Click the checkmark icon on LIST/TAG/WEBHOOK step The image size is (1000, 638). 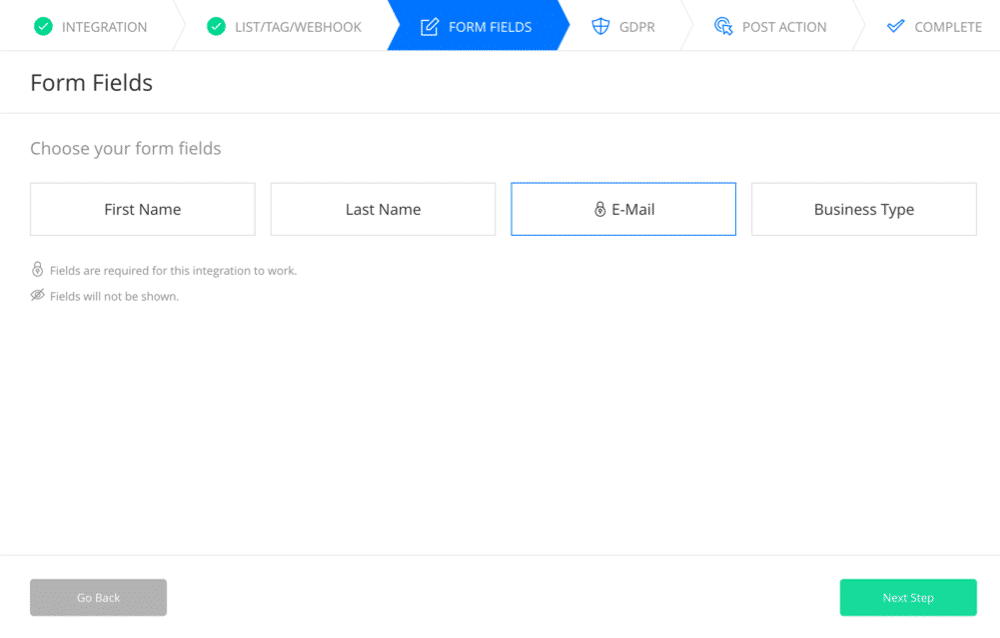click(217, 26)
